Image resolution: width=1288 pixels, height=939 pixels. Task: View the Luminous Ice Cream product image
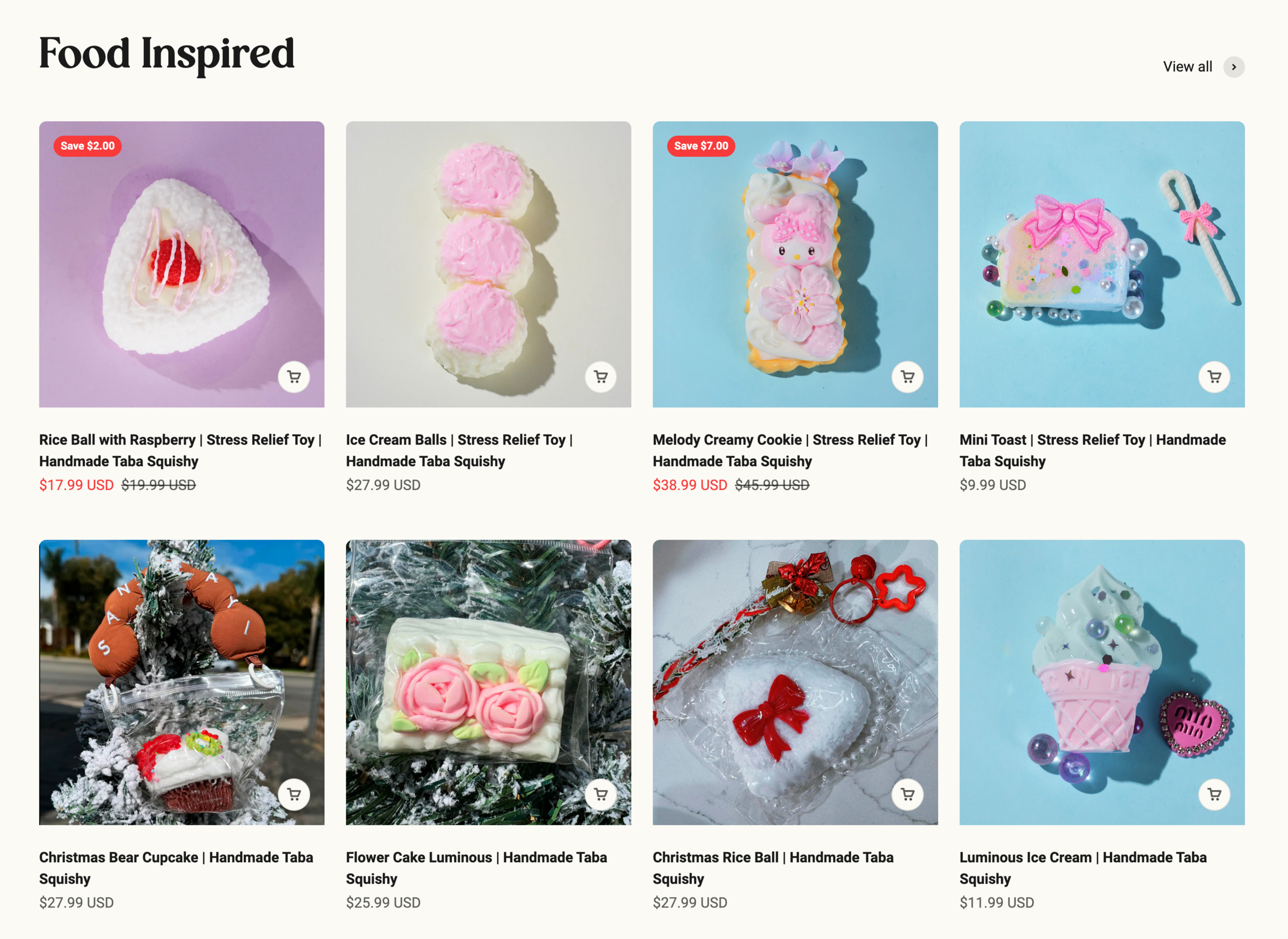1102,682
